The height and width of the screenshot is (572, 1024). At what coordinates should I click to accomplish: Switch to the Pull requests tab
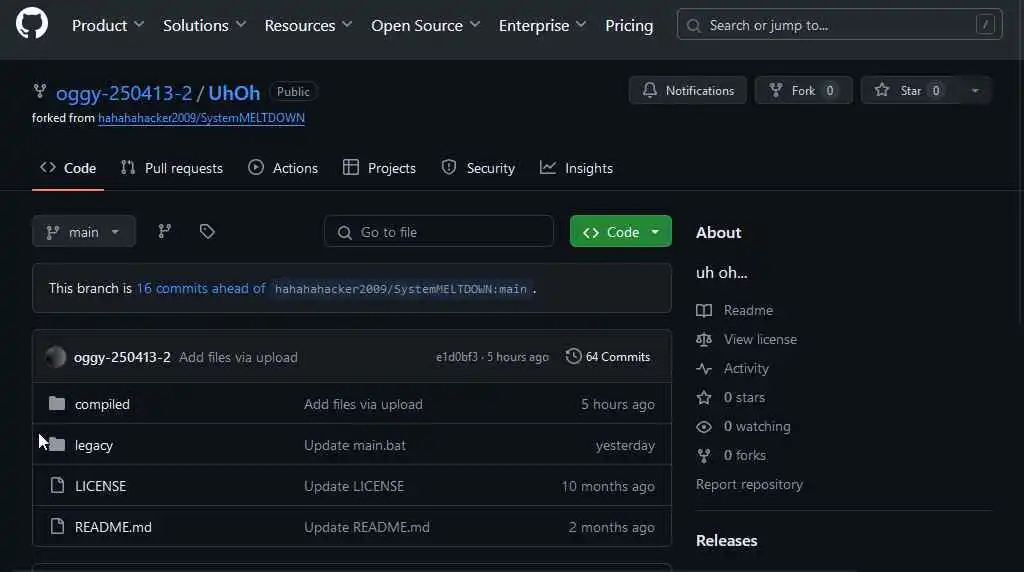172,168
